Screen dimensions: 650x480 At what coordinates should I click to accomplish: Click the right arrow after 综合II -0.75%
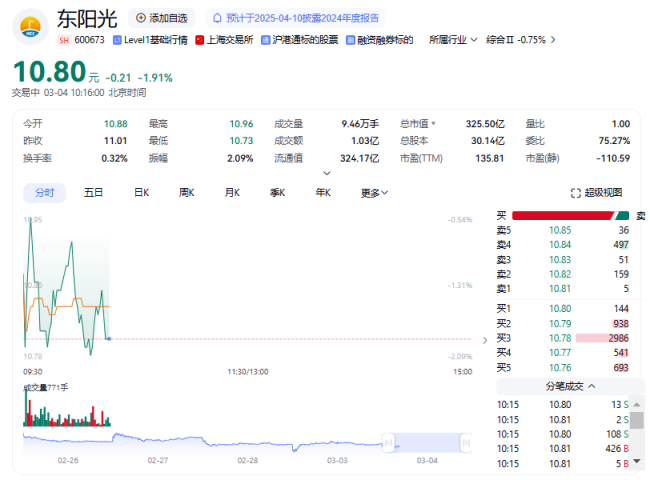pos(553,40)
